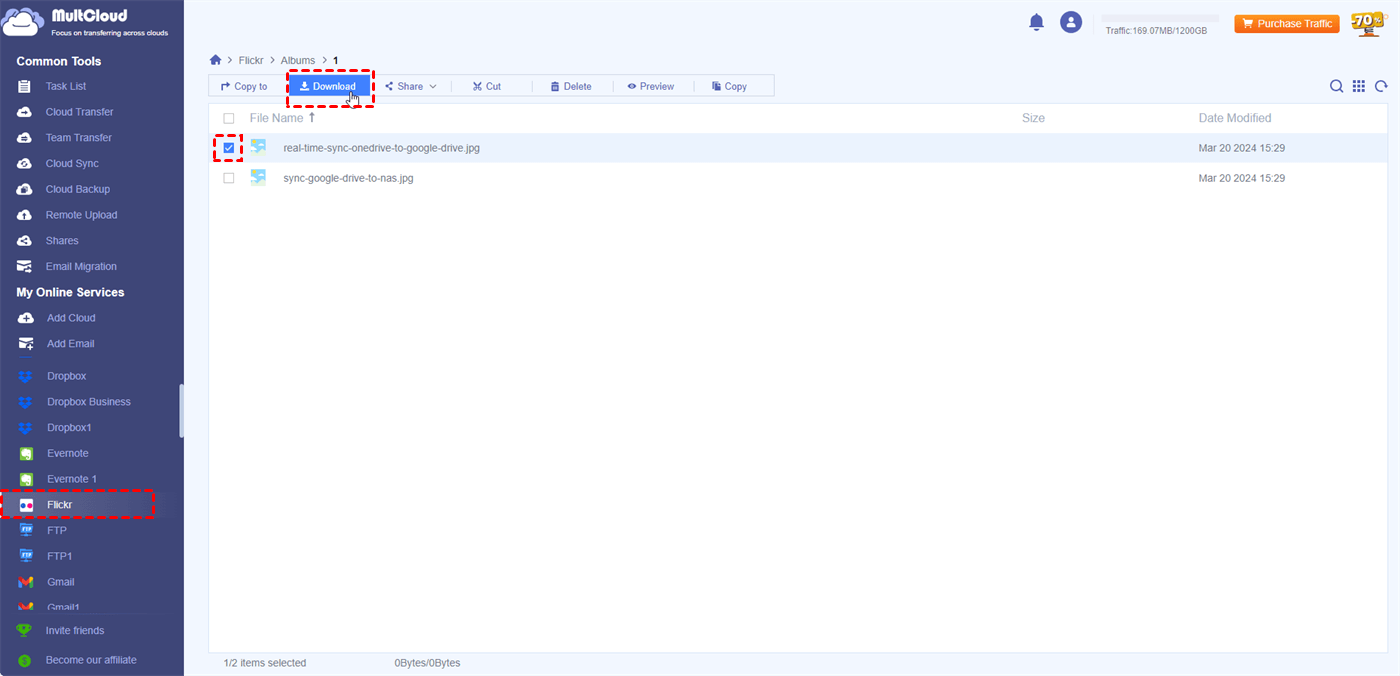Image resolution: width=1400 pixels, height=676 pixels.
Task: Open Email Migration tool
Action: tap(81, 267)
